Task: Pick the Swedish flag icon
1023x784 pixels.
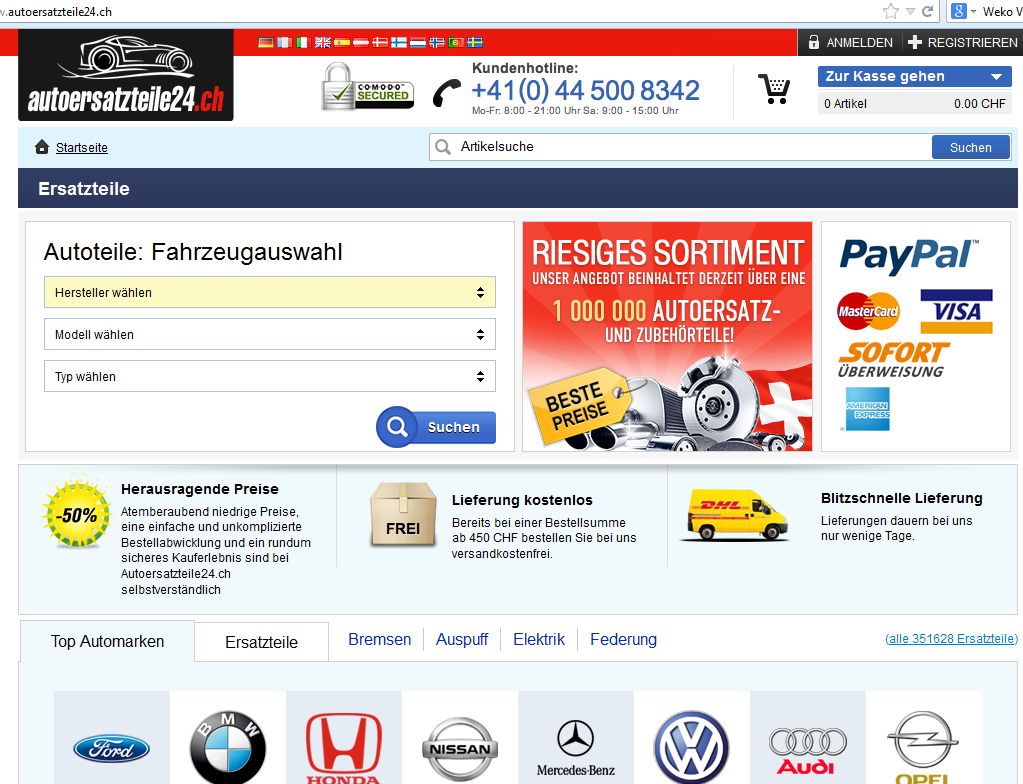Action: tap(475, 42)
